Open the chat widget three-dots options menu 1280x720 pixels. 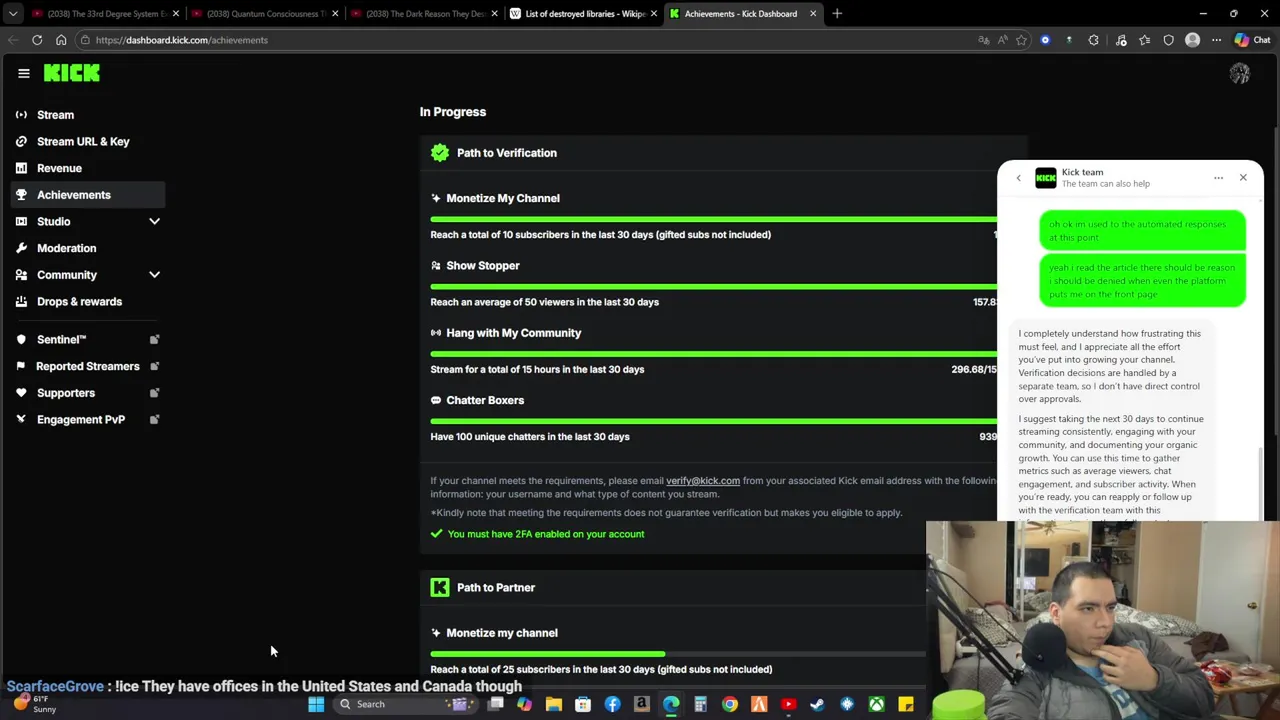pos(1218,178)
